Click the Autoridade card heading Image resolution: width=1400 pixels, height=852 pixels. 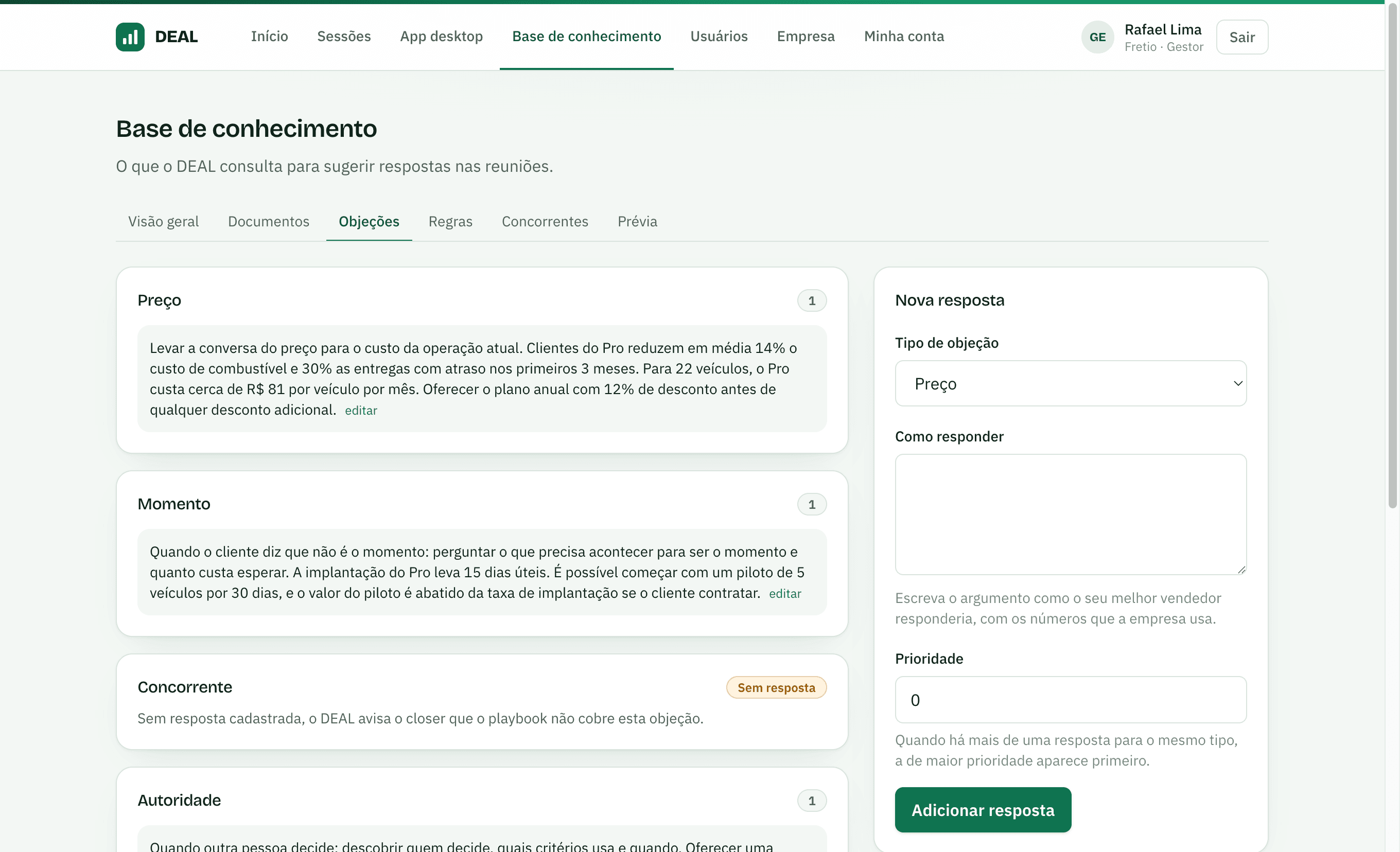point(179,800)
